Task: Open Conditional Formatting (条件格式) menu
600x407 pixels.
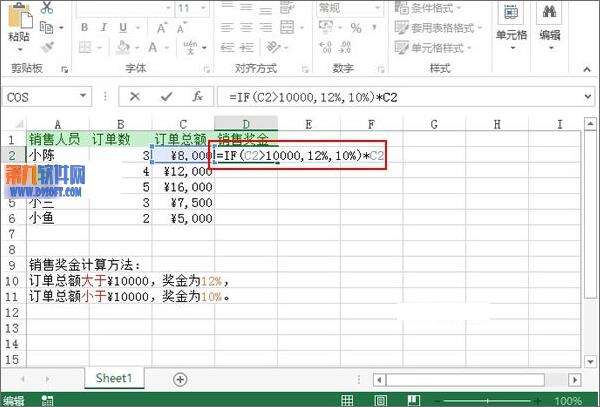Action: point(428,8)
